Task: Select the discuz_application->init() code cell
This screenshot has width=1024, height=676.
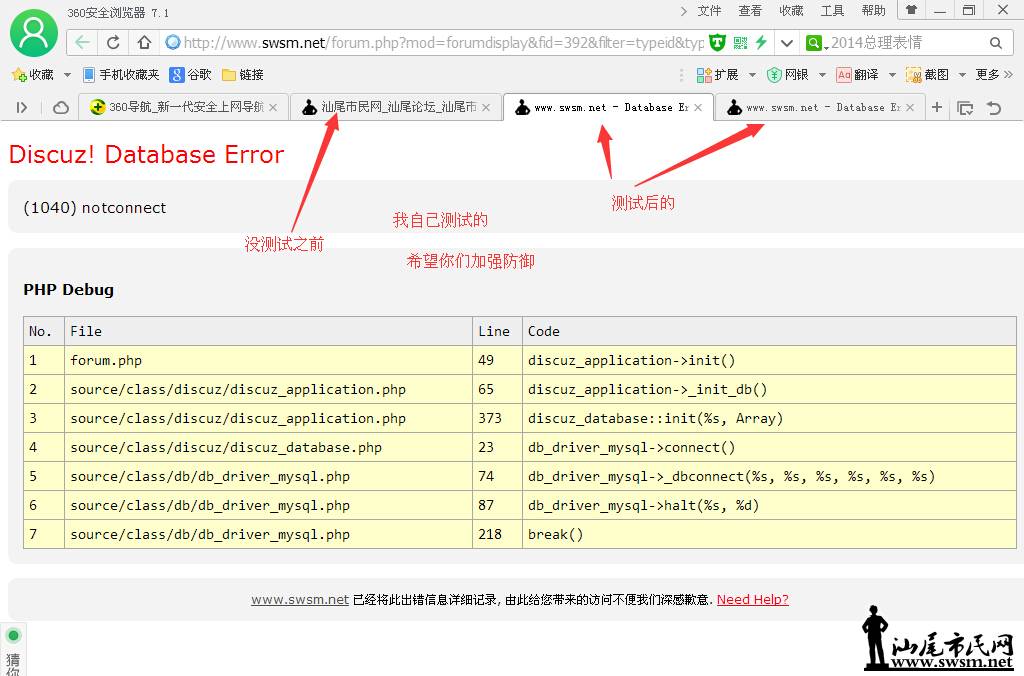Action: point(769,361)
